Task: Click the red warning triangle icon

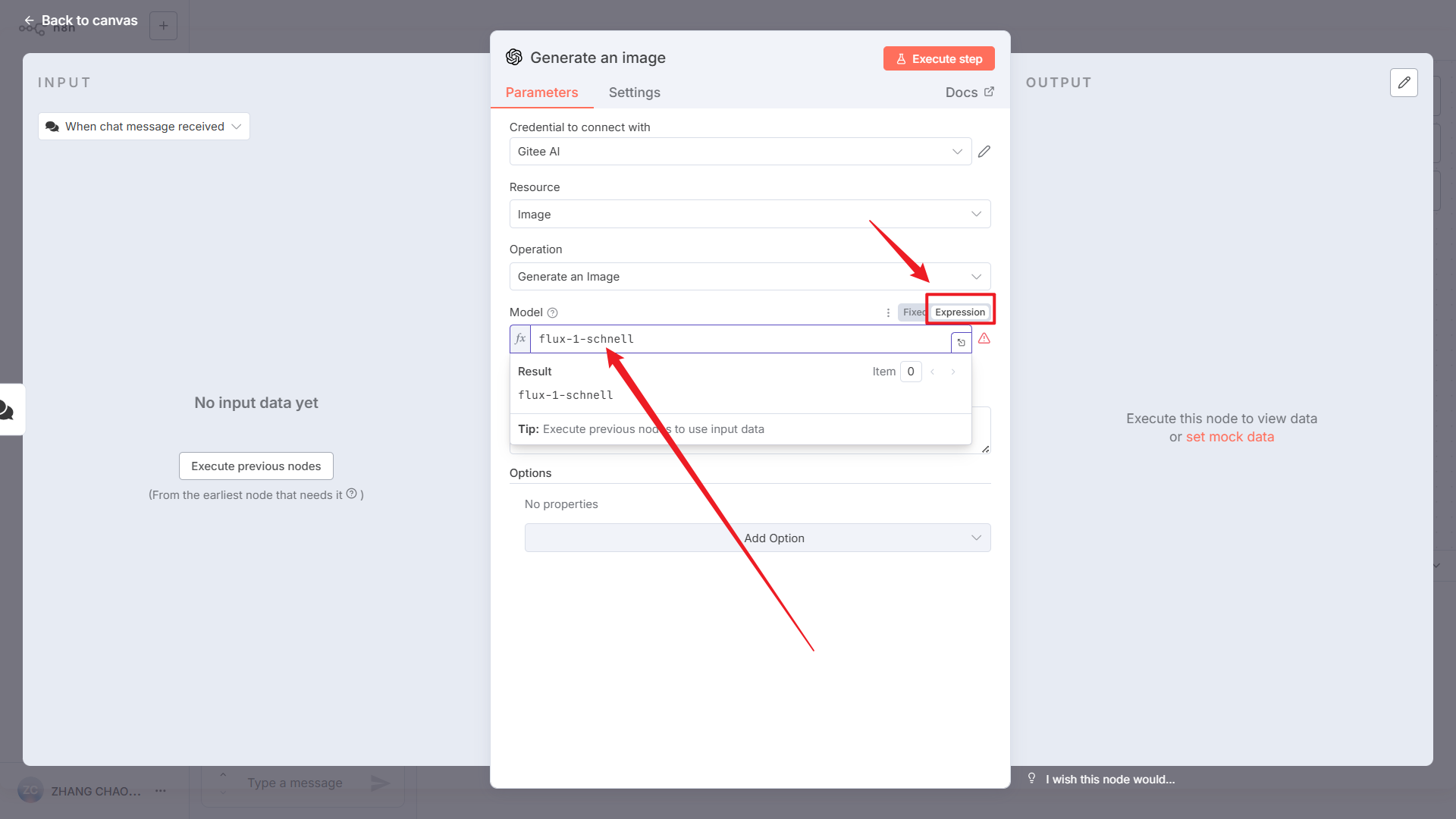Action: coord(984,339)
